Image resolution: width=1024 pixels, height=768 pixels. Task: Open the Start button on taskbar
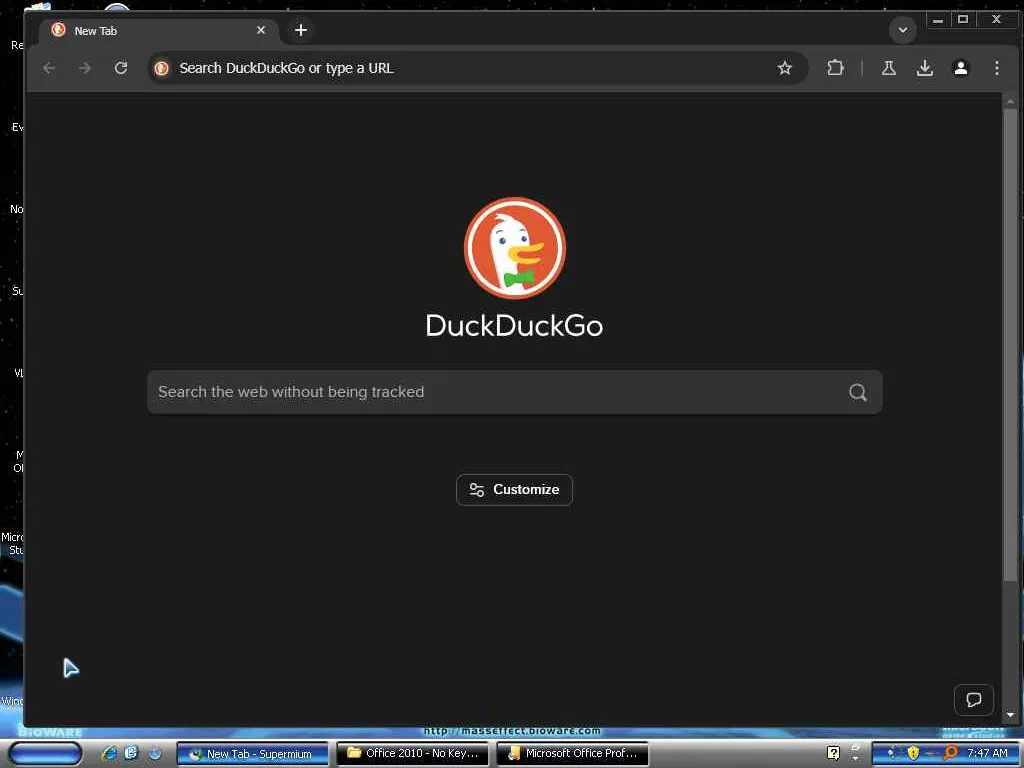click(x=45, y=754)
